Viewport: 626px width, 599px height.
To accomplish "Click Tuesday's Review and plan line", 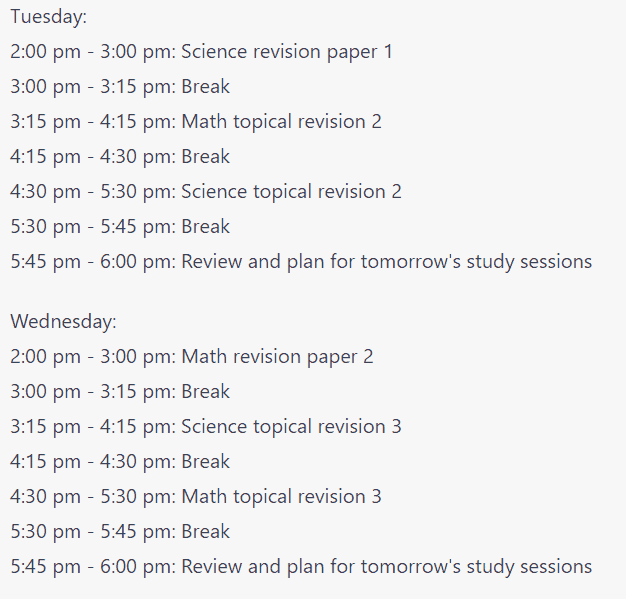I will pos(301,262).
